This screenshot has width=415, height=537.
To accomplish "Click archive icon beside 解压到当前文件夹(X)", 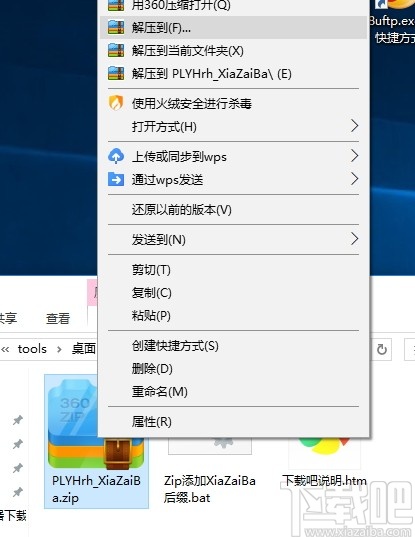I will [x=116, y=50].
